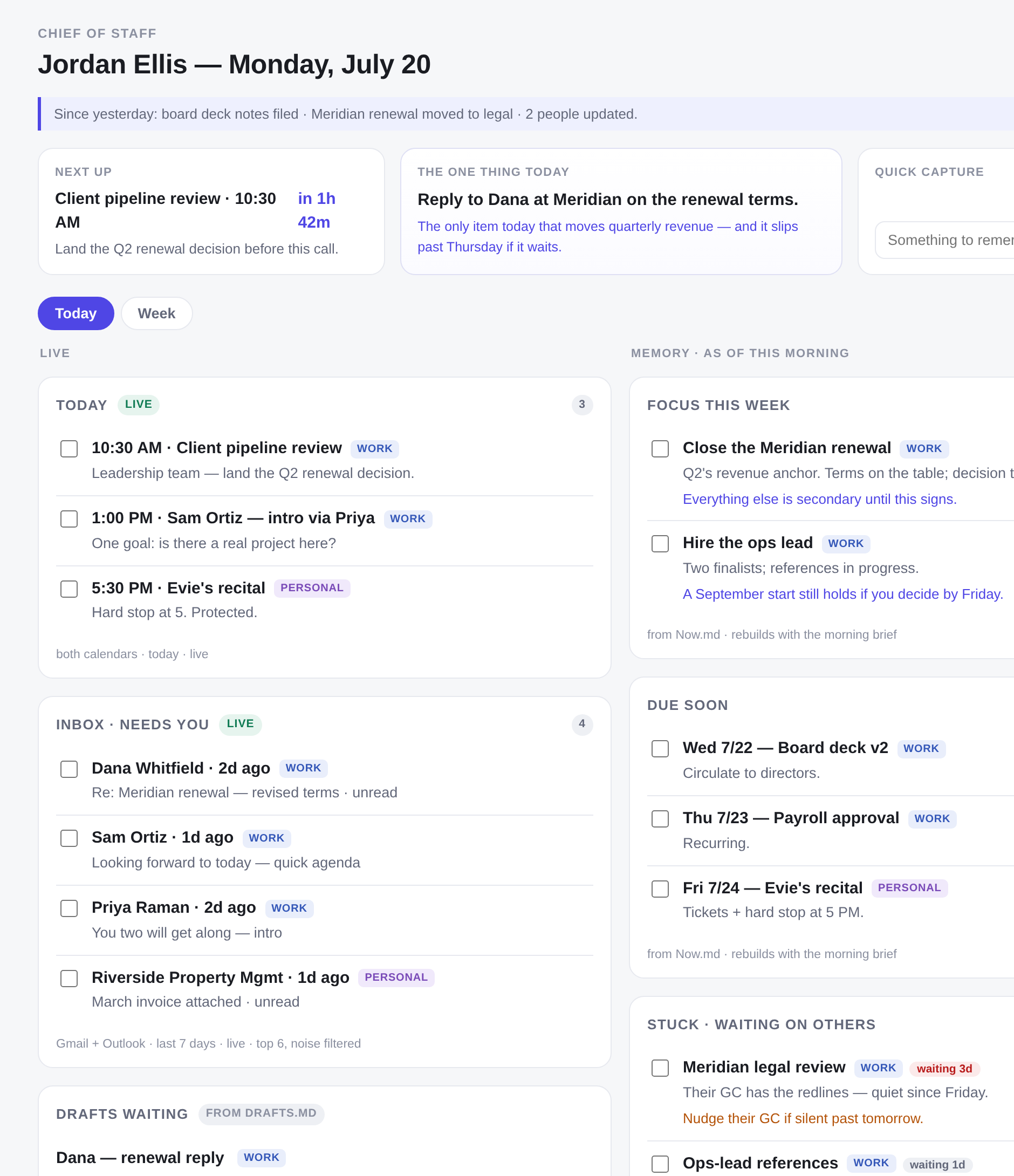Viewport: 1014px width, 1176px height.
Task: Click the 'waiting 3d' badge on Meridian legal review
Action: coord(944,1069)
